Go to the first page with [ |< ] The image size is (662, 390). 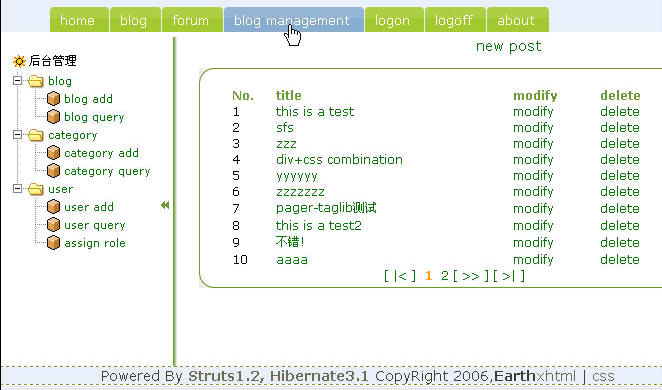[400, 276]
